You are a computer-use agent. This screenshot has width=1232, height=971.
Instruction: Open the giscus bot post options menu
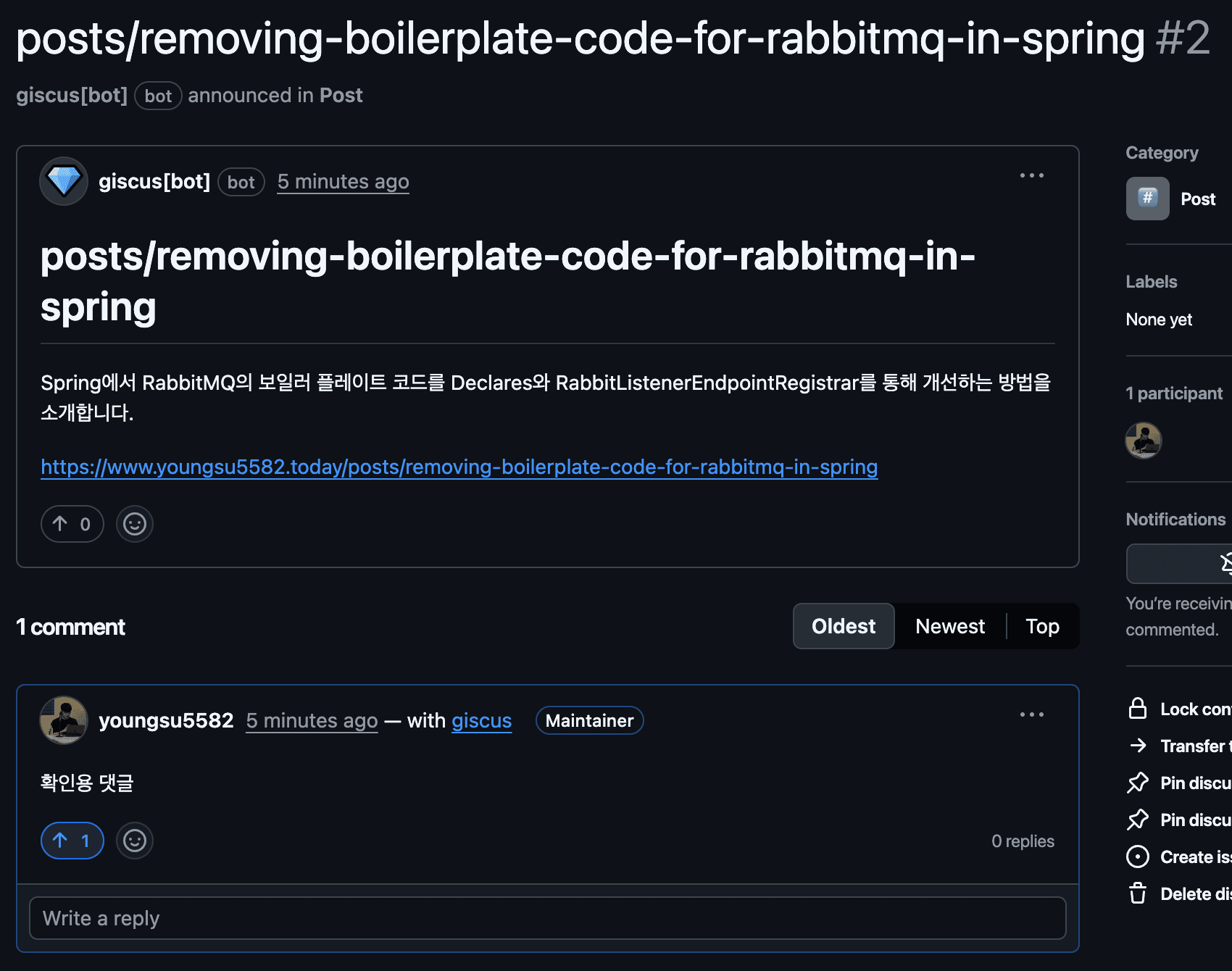pos(1031,175)
